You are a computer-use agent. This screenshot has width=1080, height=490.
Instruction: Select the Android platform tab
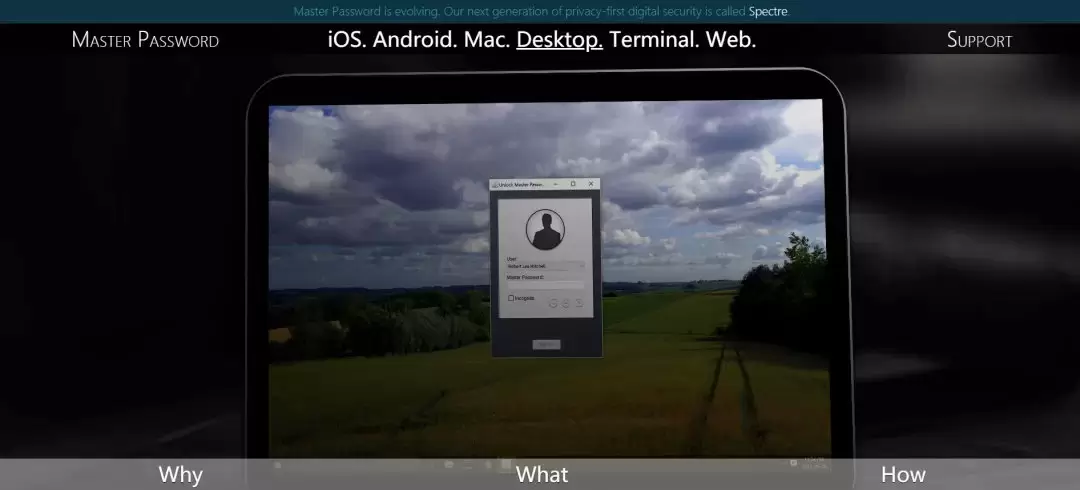click(x=415, y=40)
